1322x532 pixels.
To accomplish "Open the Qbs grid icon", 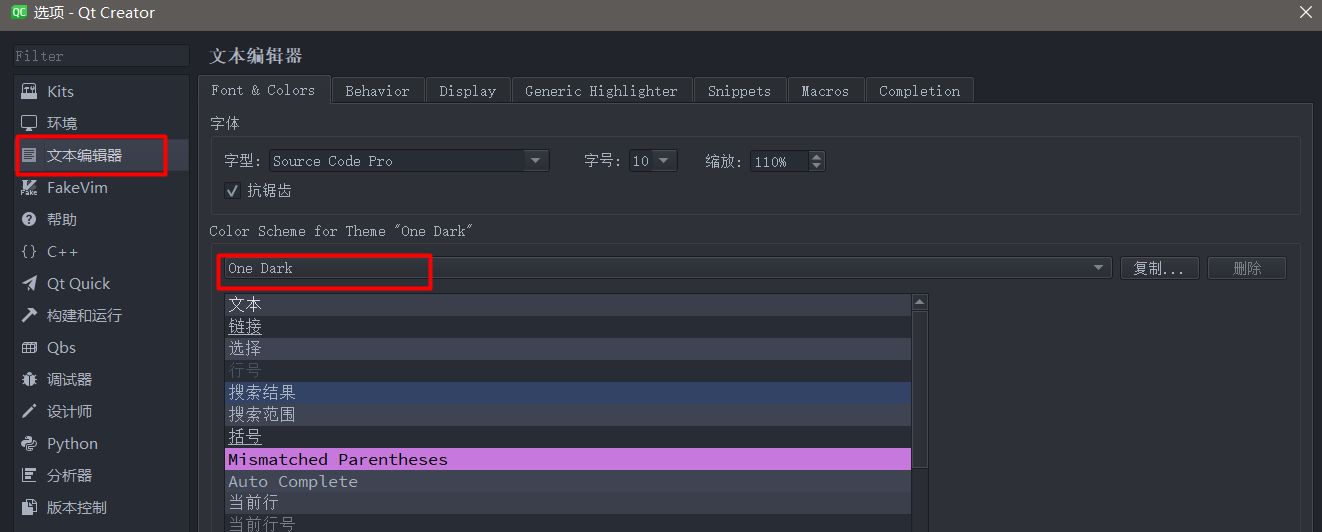I will point(29,347).
